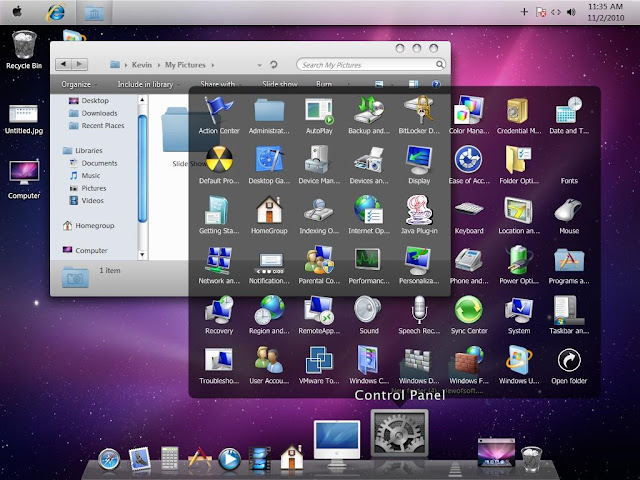Open Recycle Bin desktop icon

coord(24,50)
